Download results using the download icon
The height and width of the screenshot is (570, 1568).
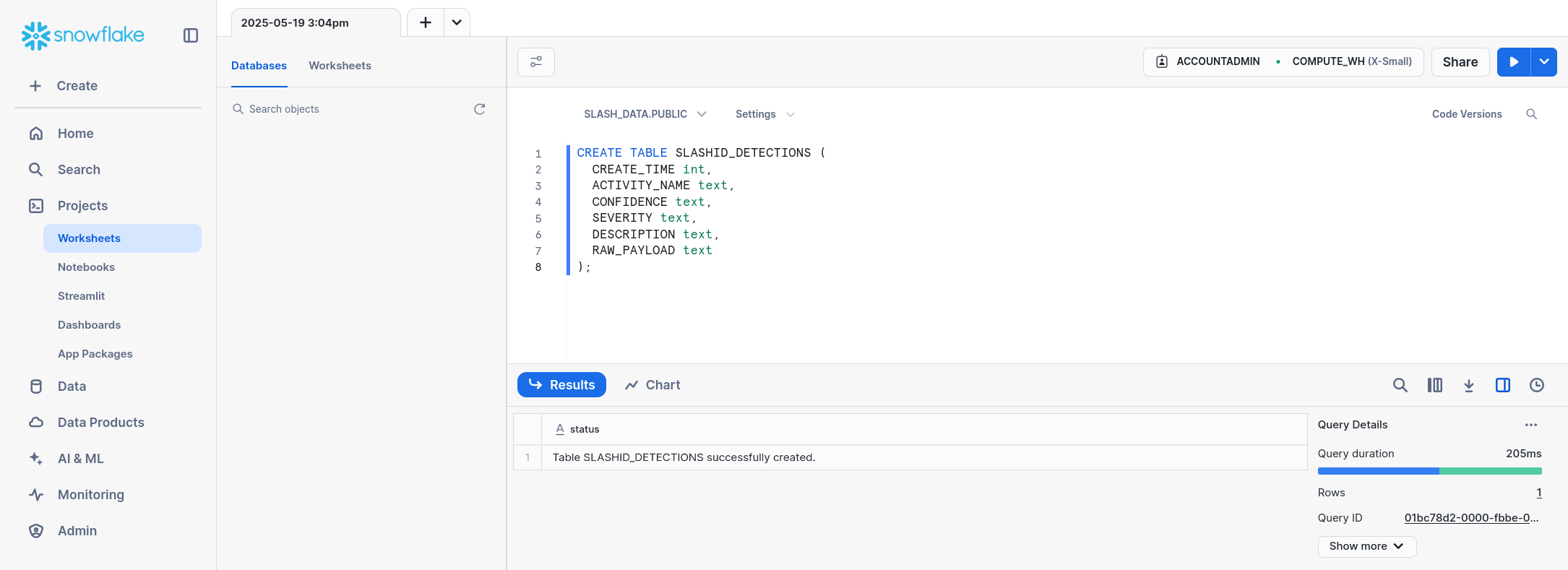1468,385
